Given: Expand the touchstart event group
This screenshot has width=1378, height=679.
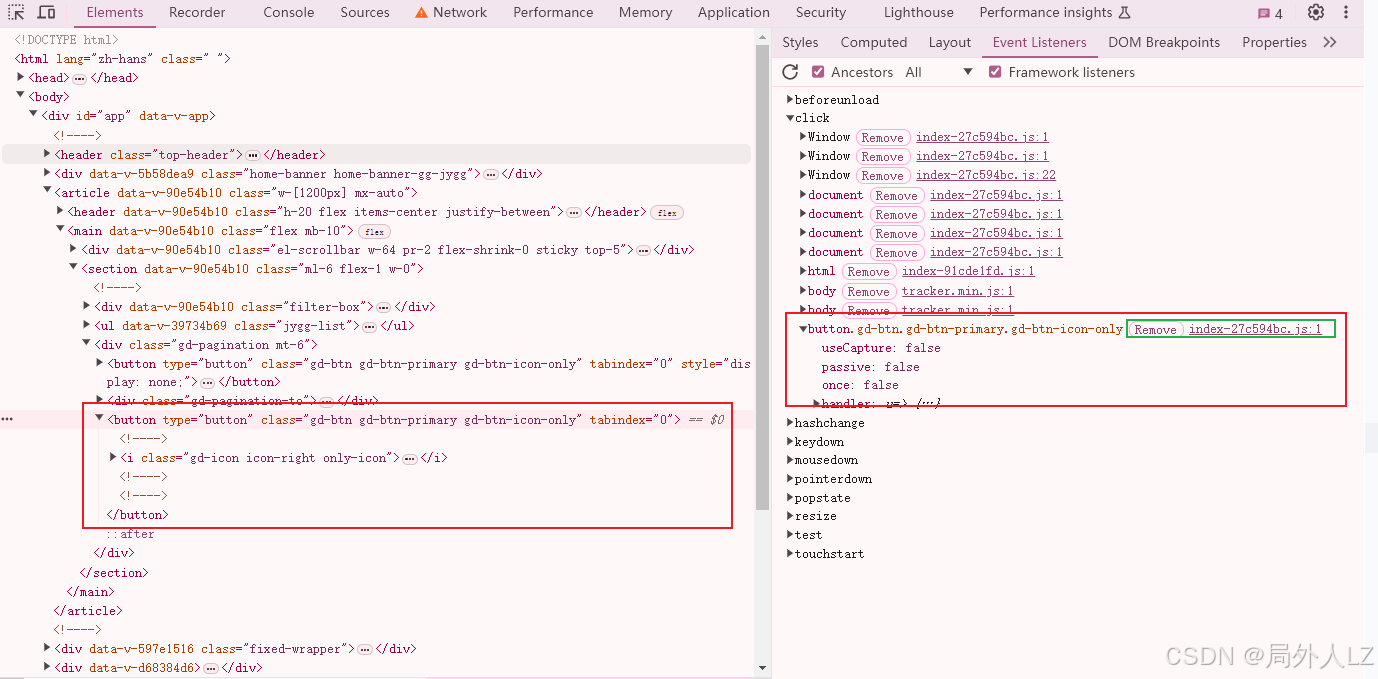Looking at the screenshot, I should [790, 554].
